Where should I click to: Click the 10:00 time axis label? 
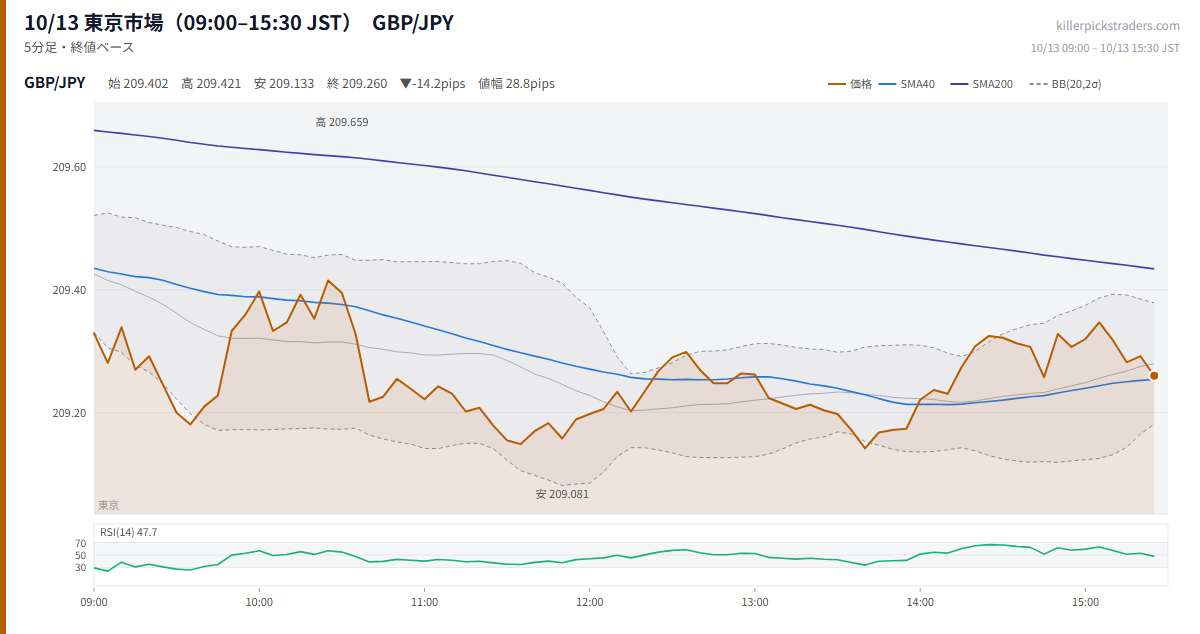click(259, 602)
